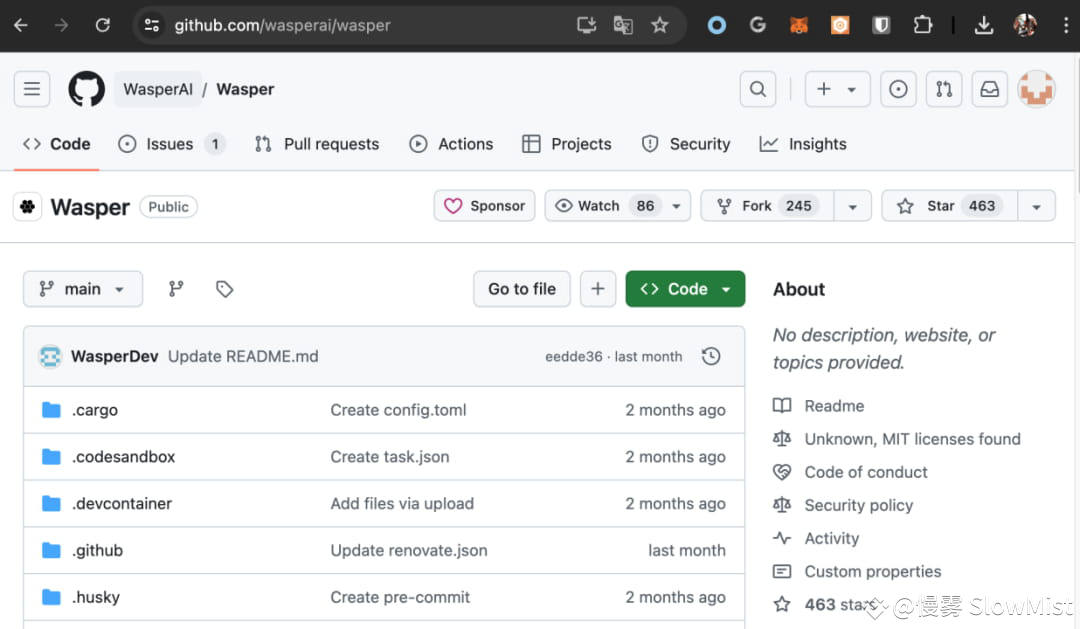Image resolution: width=1080 pixels, height=629 pixels.
Task: Expand the Fork dropdown arrow
Action: 853,206
